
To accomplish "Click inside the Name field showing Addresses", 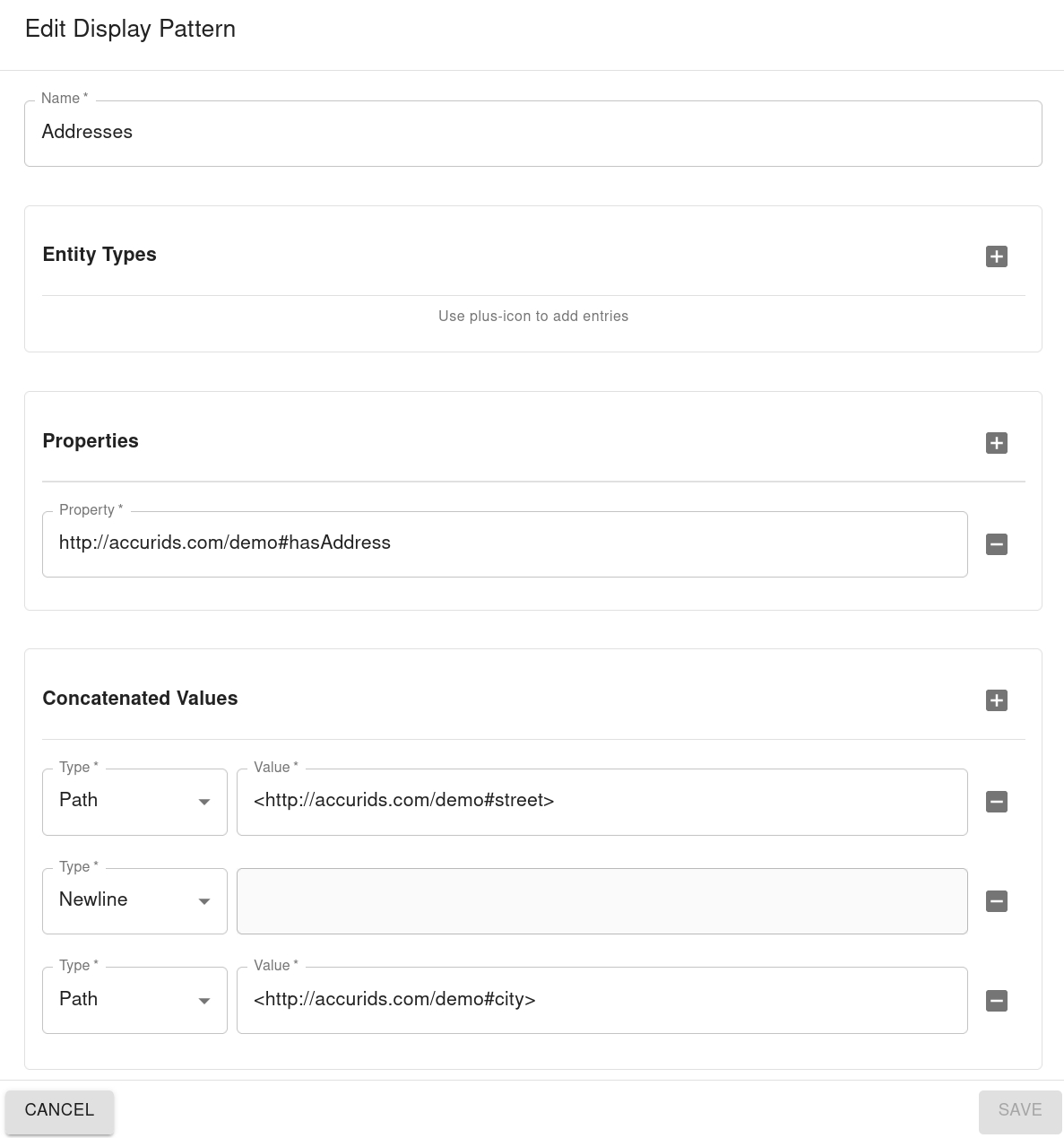I will click(x=533, y=133).
